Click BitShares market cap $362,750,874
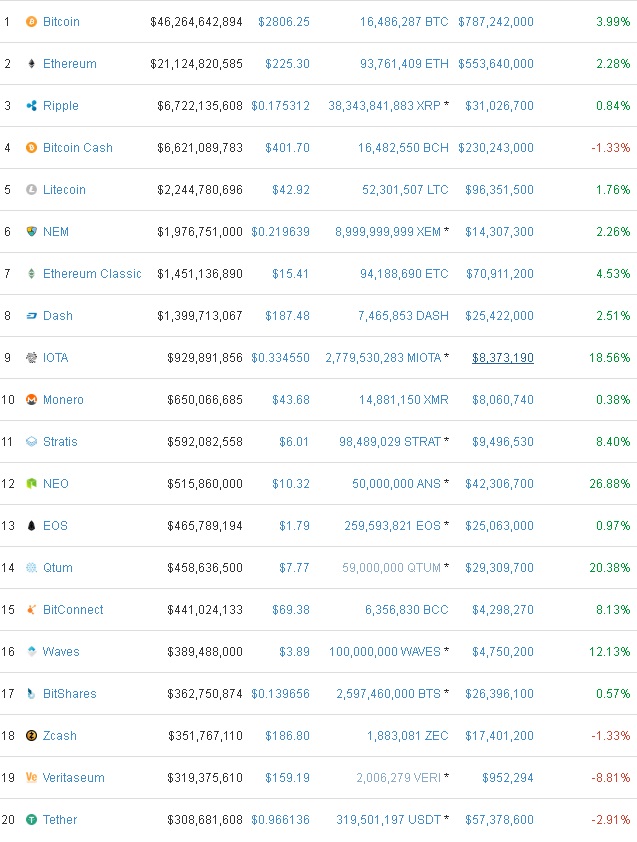Screen dimensions: 637x842 point(205,694)
